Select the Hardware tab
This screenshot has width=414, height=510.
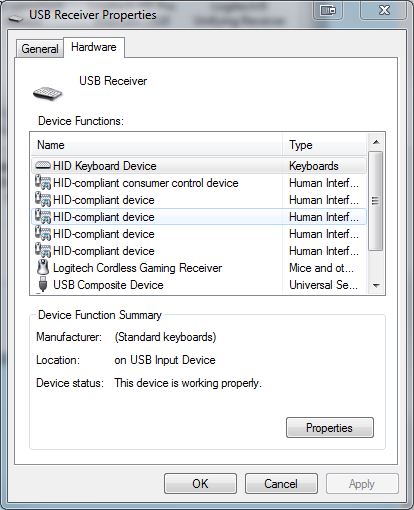(94, 47)
